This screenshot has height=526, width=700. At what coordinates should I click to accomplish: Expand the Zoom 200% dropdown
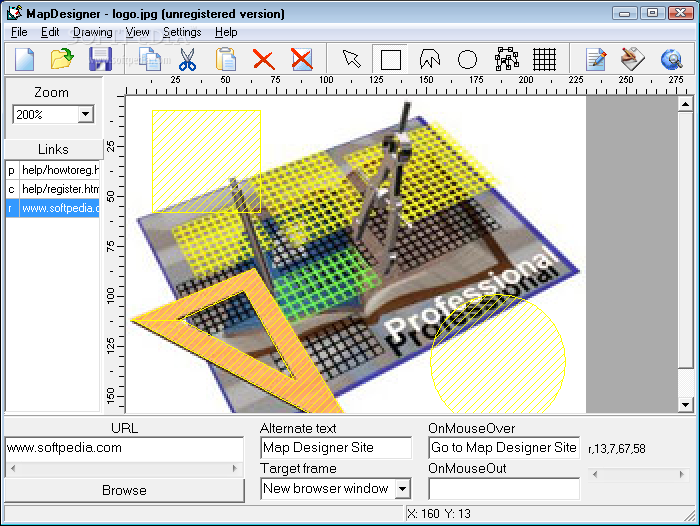[x=85, y=114]
